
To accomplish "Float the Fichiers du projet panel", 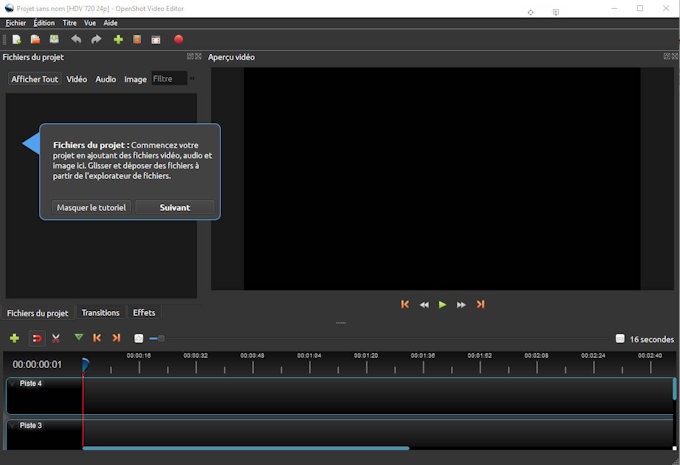I will coord(190,56).
